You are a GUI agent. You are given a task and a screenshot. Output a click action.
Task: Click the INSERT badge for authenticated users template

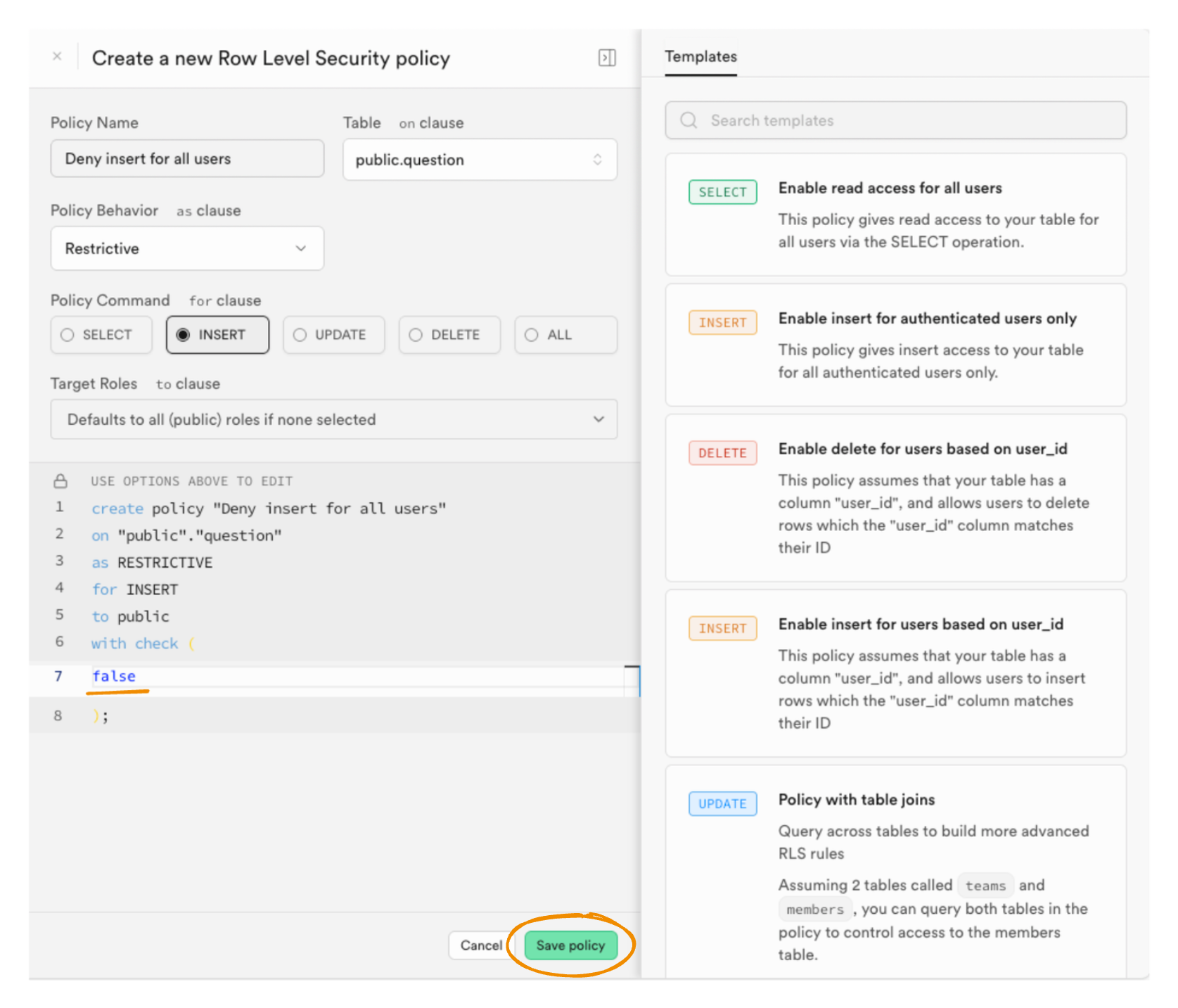(x=722, y=322)
